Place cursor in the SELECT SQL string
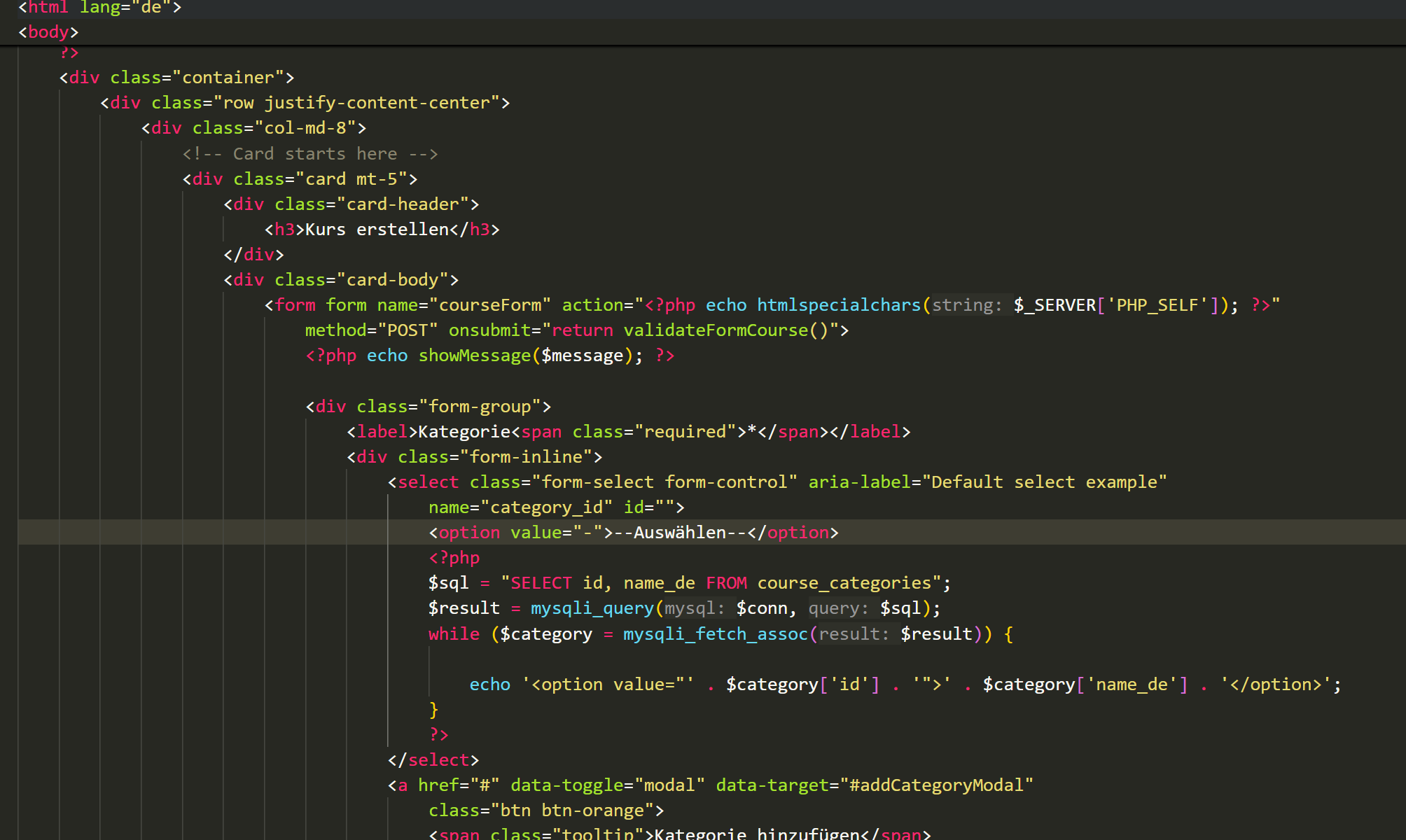Viewport: 1406px width, 840px height. 721,583
